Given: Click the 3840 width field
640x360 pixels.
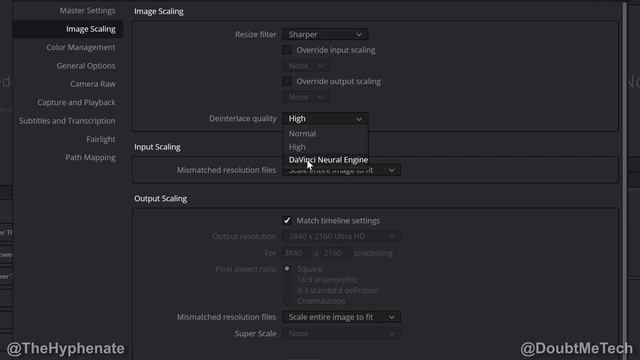Looking at the screenshot, I should pos(296,253).
